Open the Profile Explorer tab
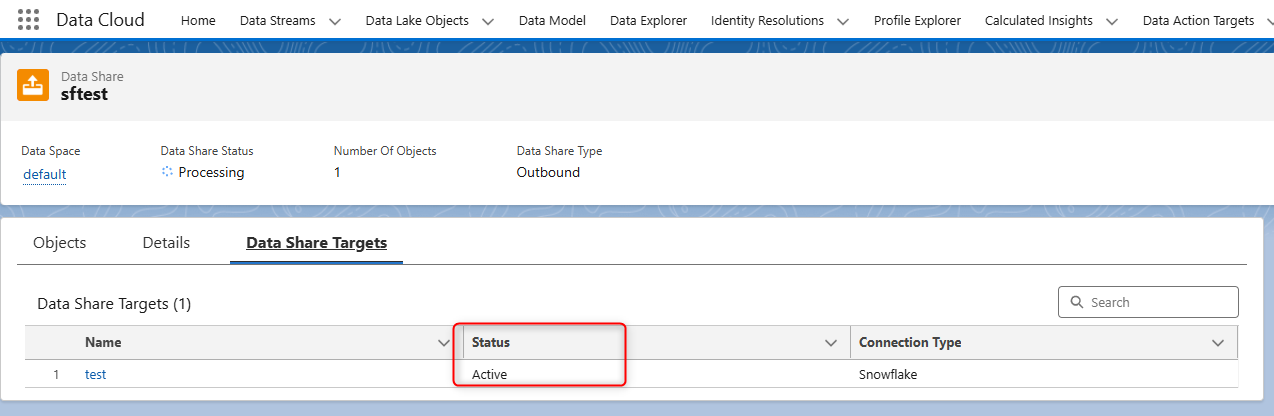 pos(917,20)
